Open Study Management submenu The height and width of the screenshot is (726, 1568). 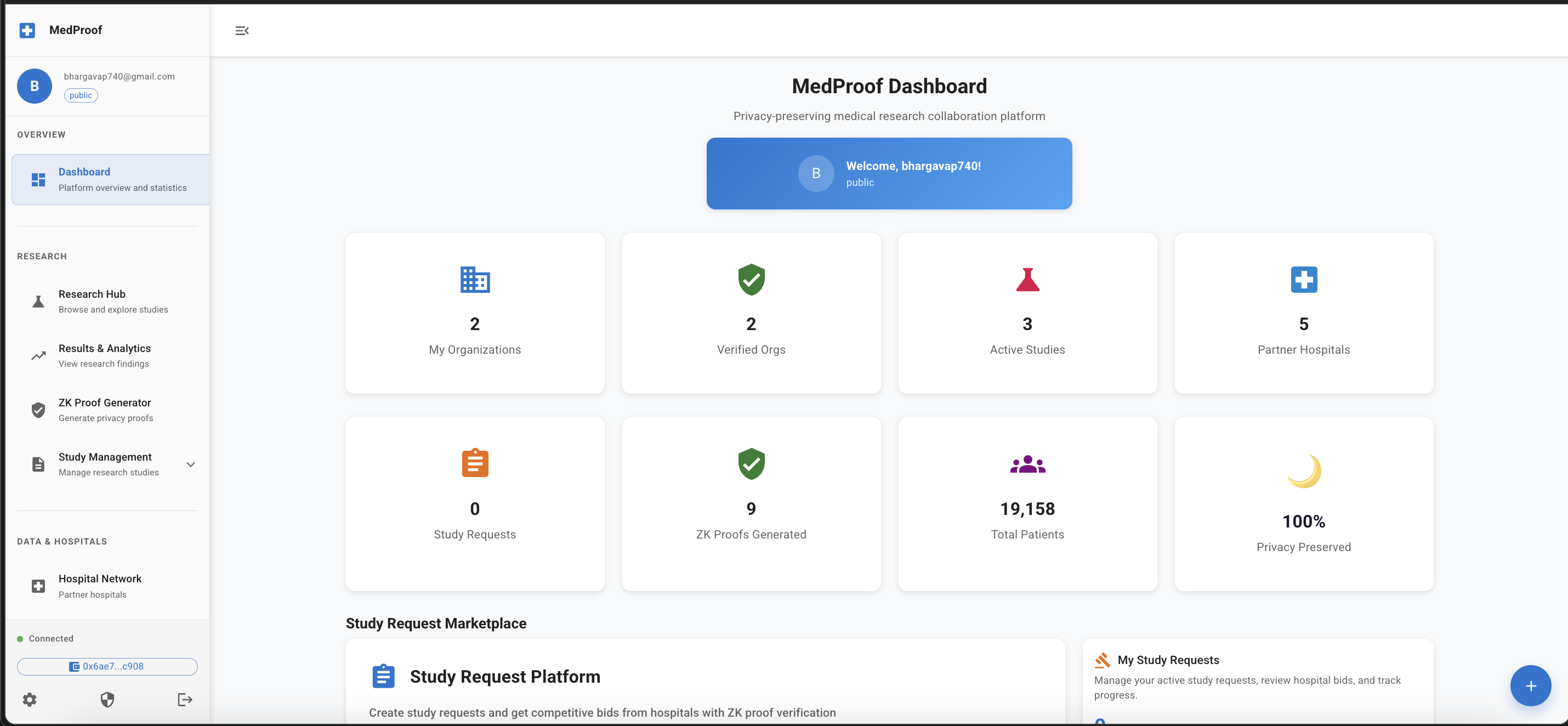point(105,464)
